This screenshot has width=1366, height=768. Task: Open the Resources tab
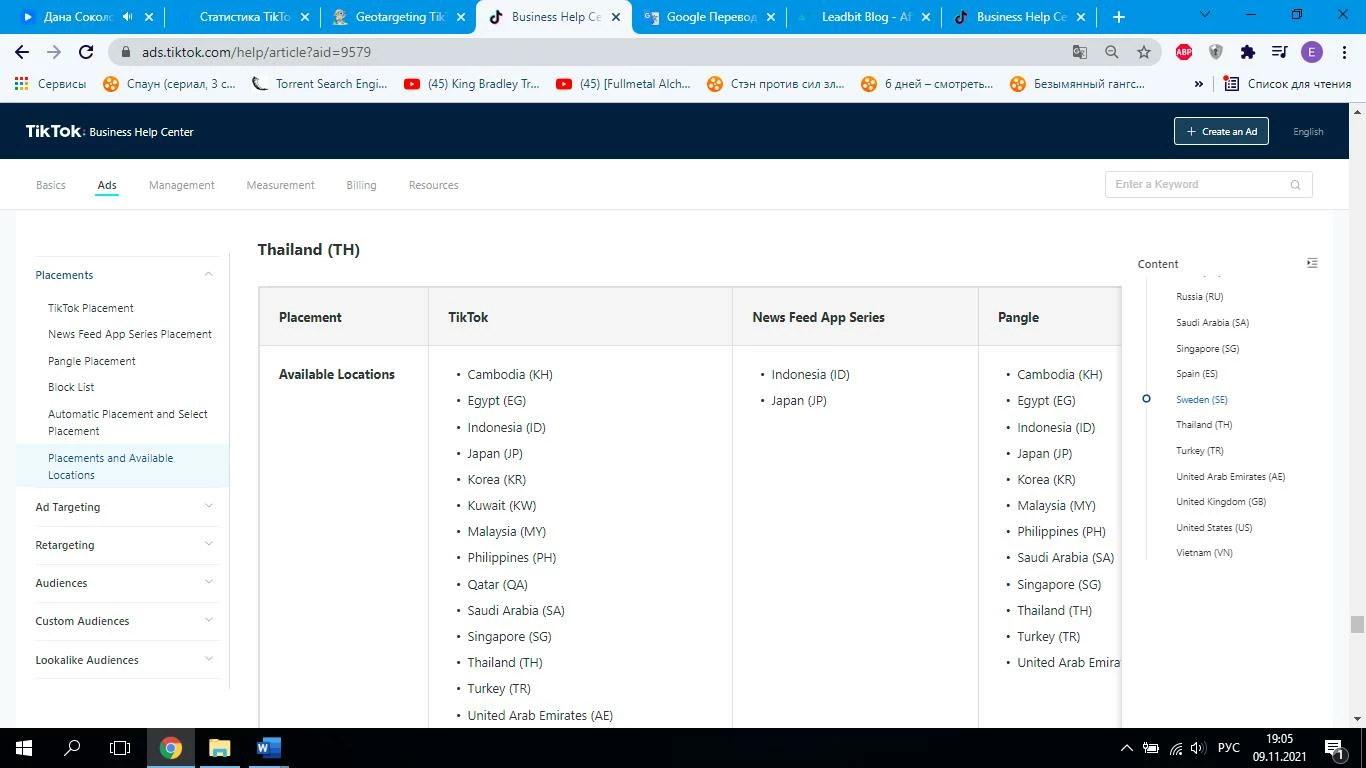pos(433,185)
